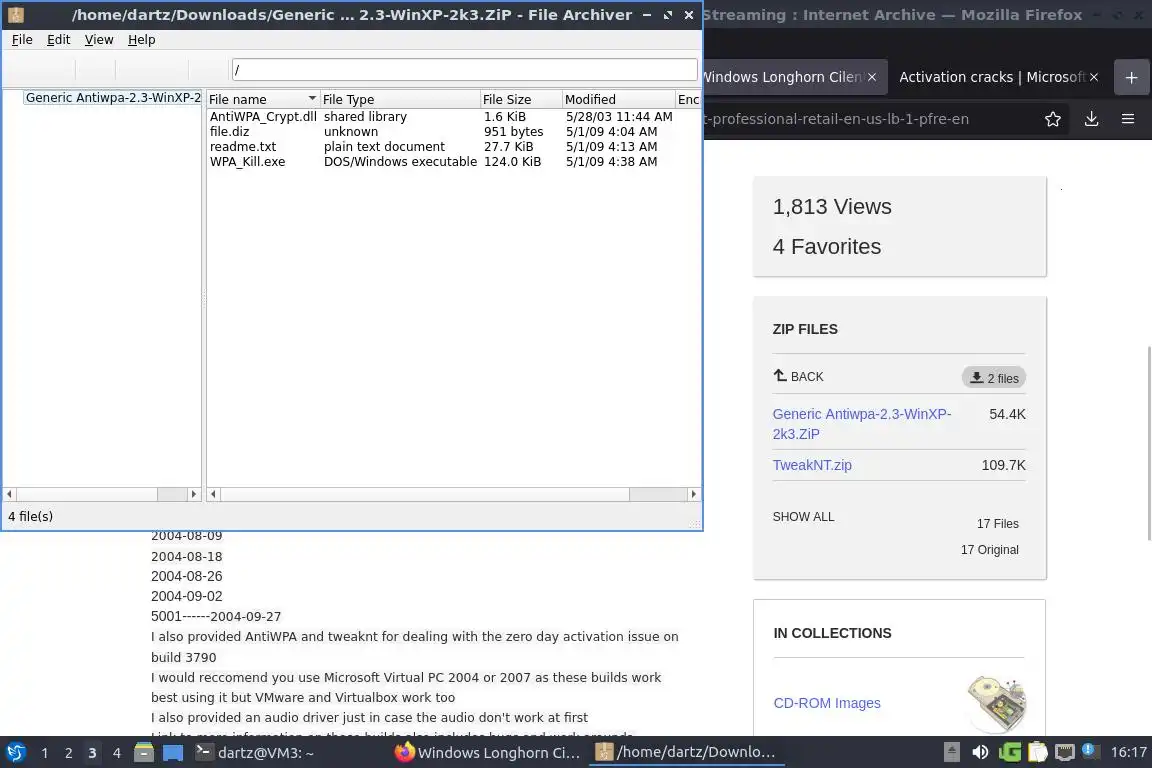Click the file list horizontal scrollbar
Image resolution: width=1152 pixels, height=768 pixels.
(x=454, y=494)
